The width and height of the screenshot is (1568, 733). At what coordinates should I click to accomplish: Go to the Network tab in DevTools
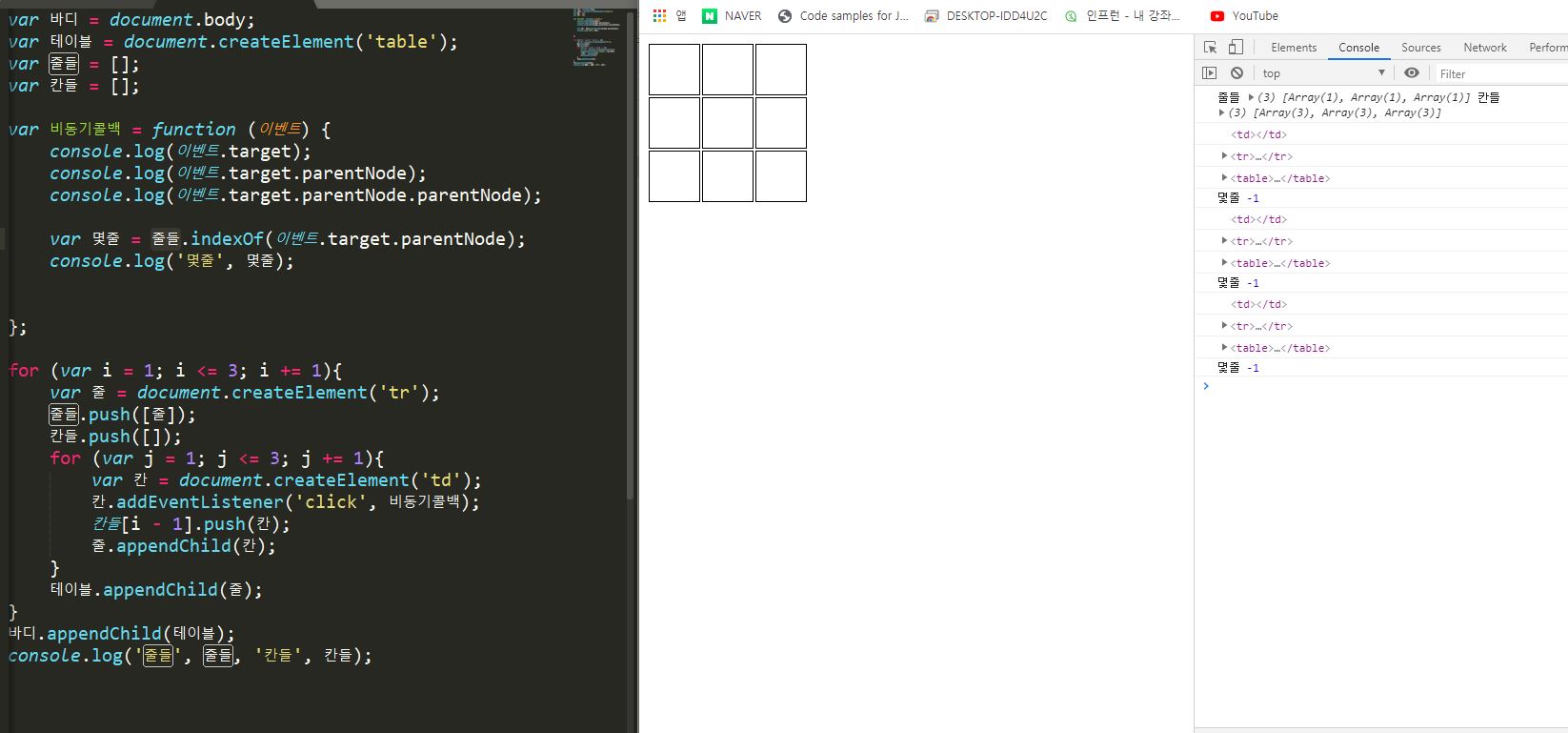point(1485,48)
